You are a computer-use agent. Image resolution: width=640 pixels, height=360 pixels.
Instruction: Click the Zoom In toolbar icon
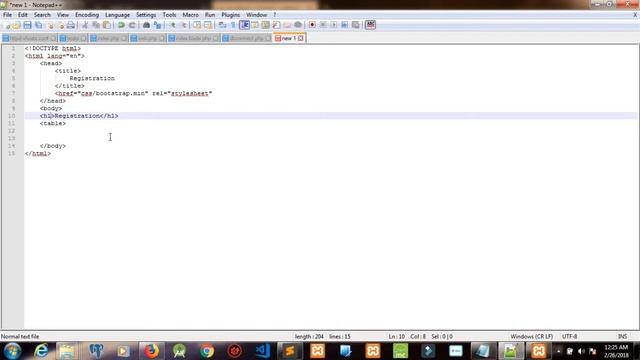coord(172,25)
